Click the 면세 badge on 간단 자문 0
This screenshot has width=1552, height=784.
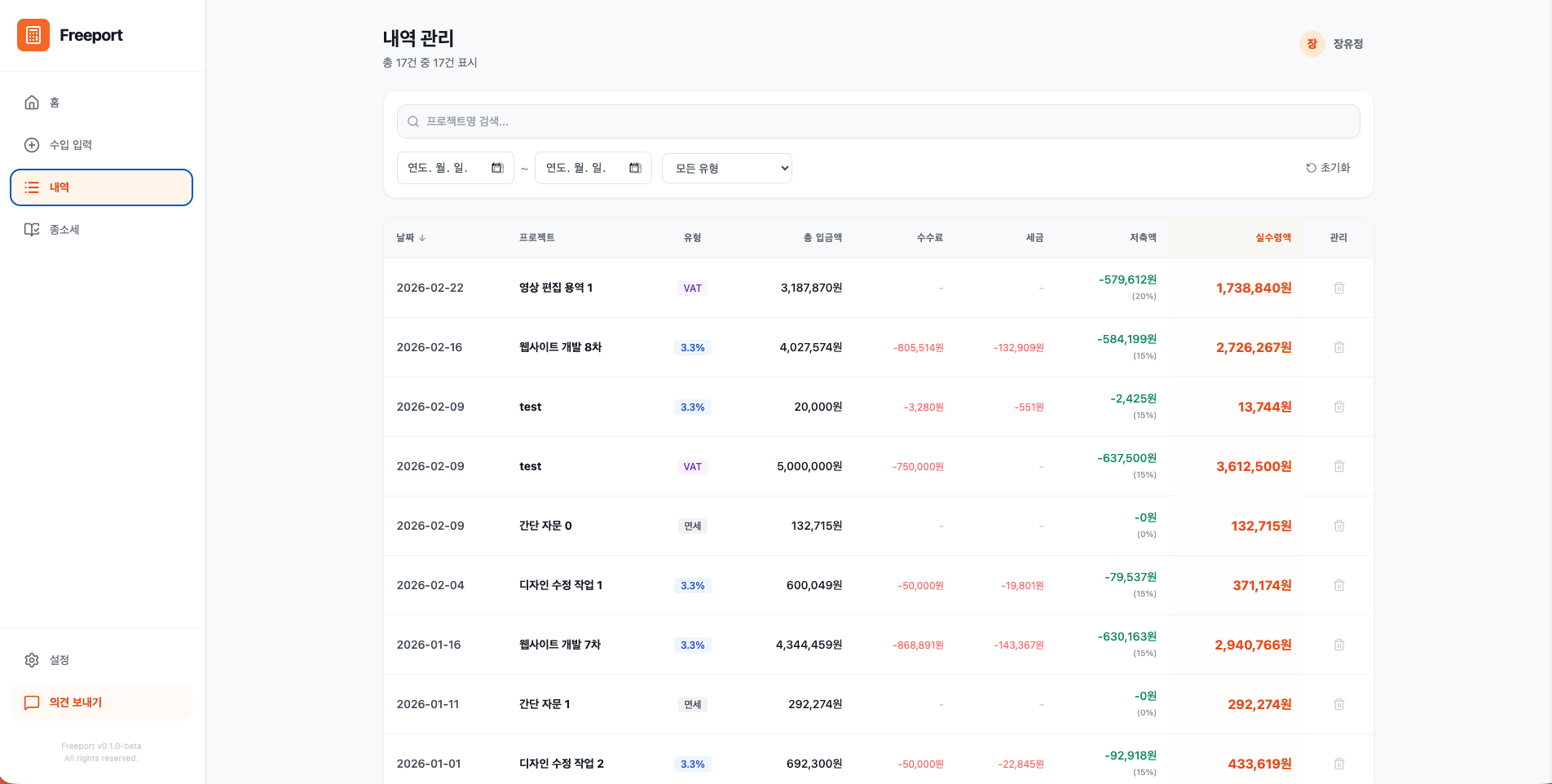[x=692, y=526]
